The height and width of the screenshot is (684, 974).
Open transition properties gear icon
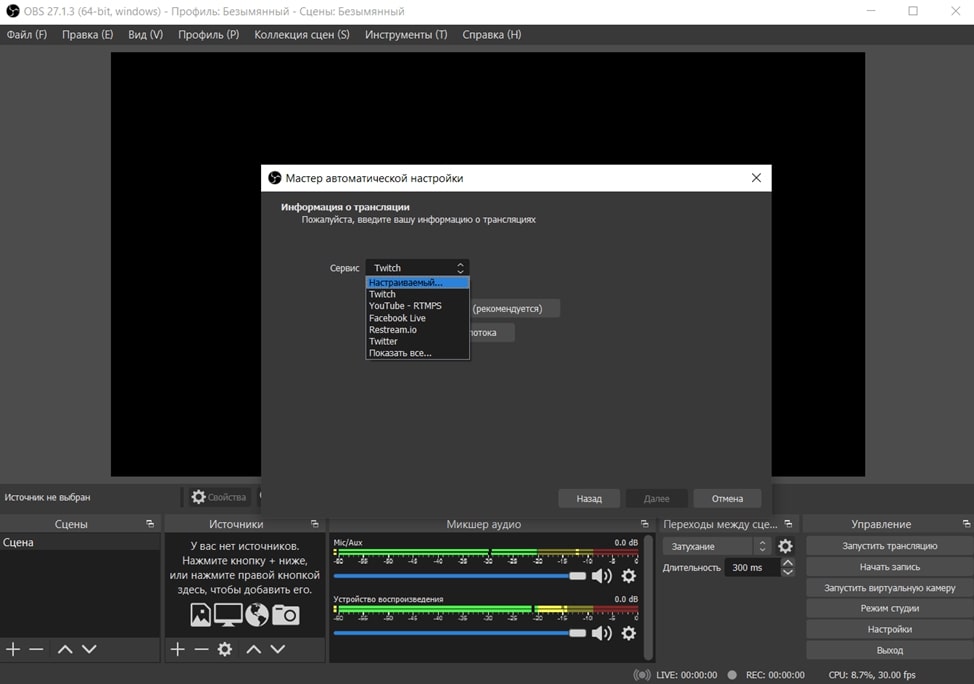click(x=785, y=546)
